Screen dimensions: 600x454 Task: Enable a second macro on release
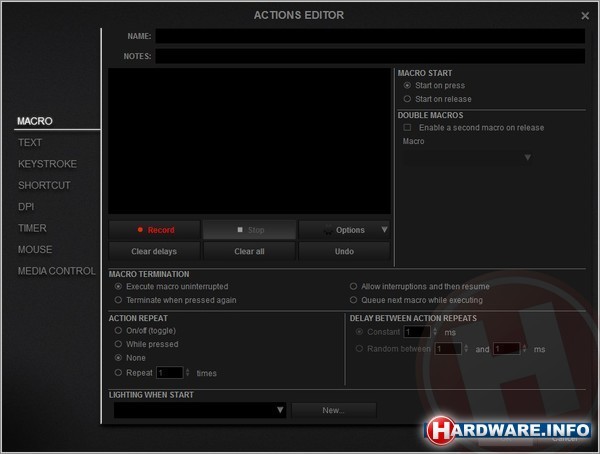pos(407,127)
